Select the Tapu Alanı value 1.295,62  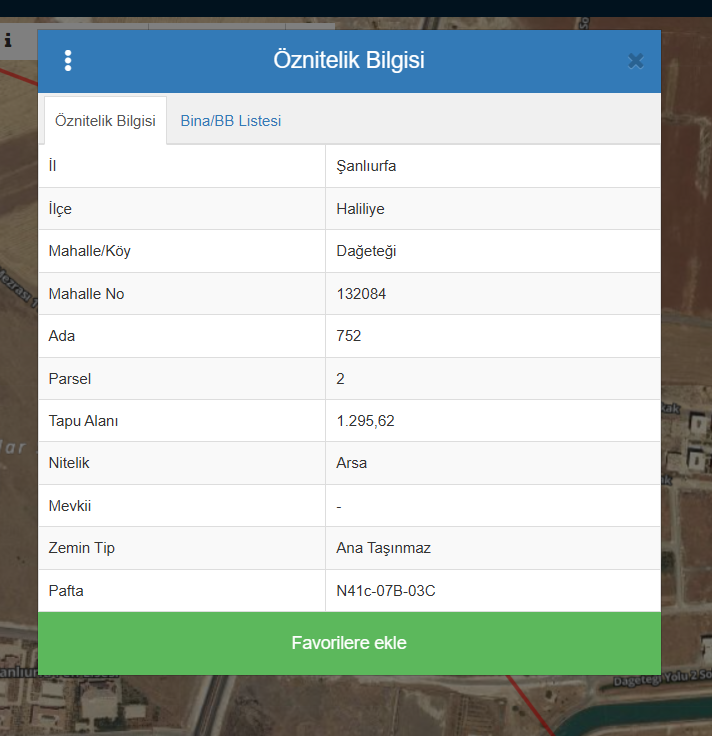(x=365, y=421)
